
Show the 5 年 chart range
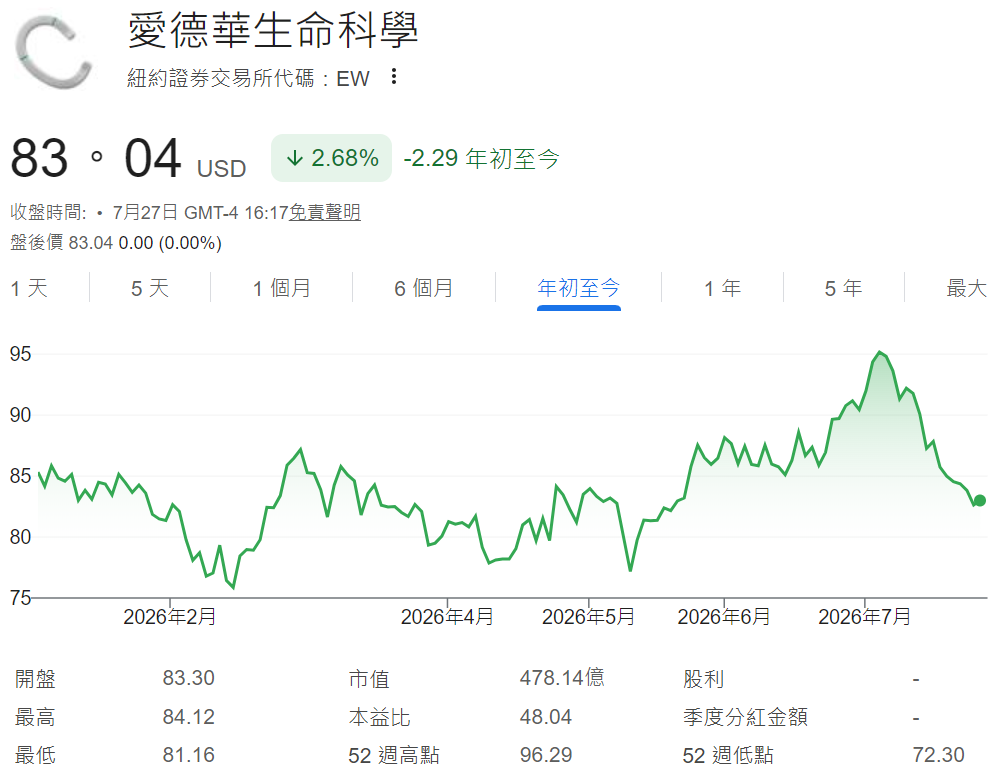(x=843, y=288)
